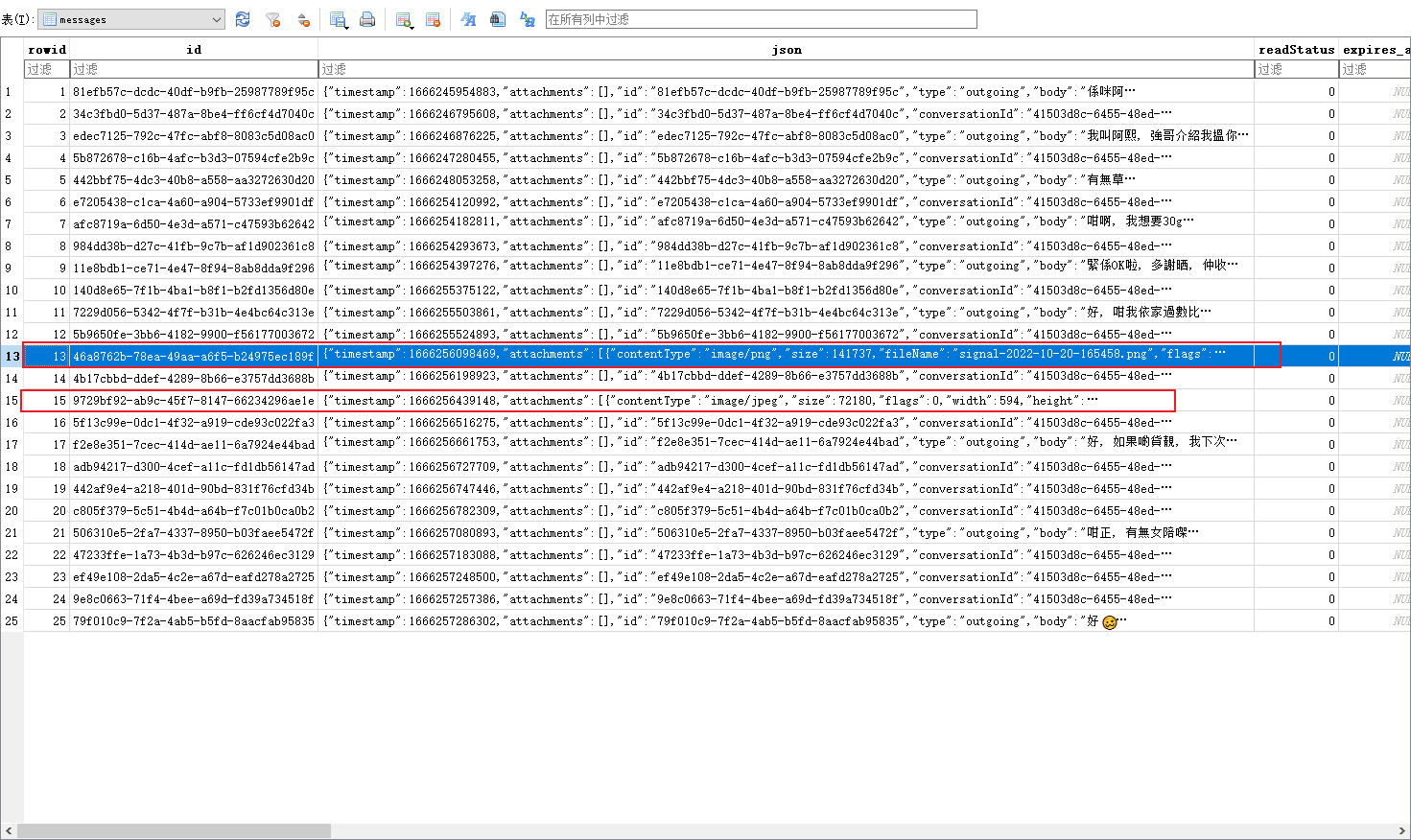1411x840 pixels.
Task: Select row number 25 header
Action: point(12,621)
